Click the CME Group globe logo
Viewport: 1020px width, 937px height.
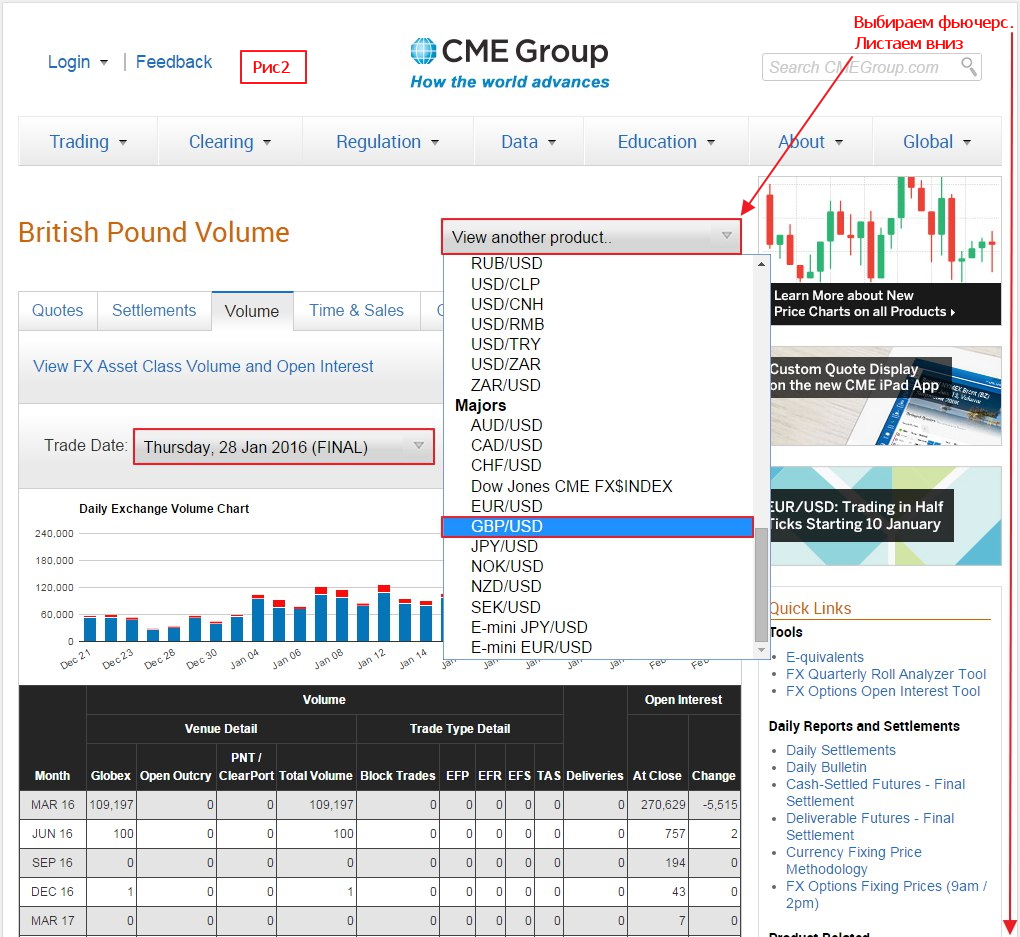tap(423, 51)
